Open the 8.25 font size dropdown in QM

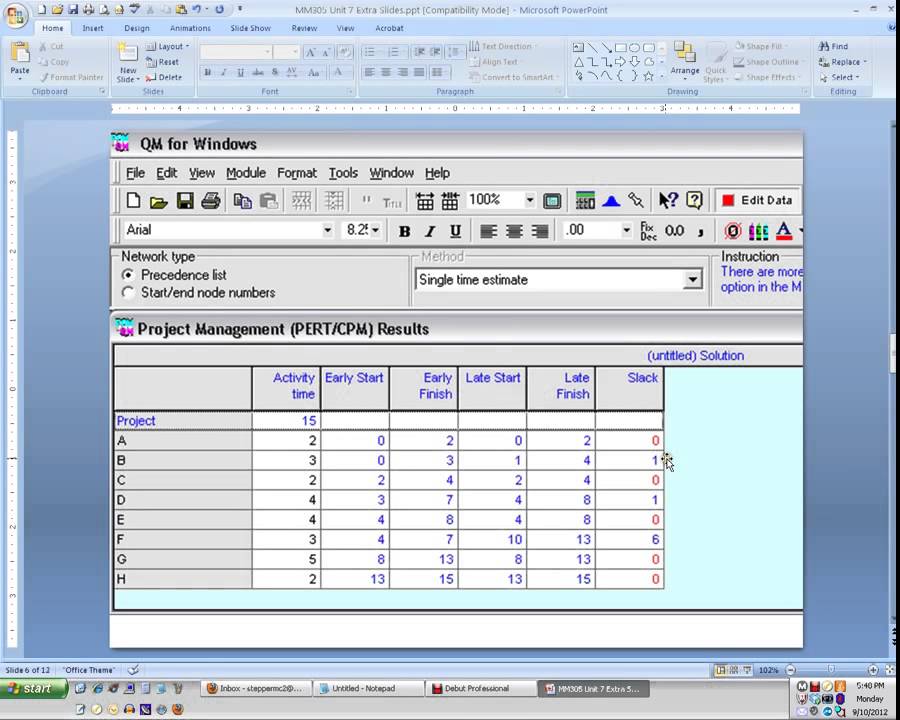click(x=375, y=230)
